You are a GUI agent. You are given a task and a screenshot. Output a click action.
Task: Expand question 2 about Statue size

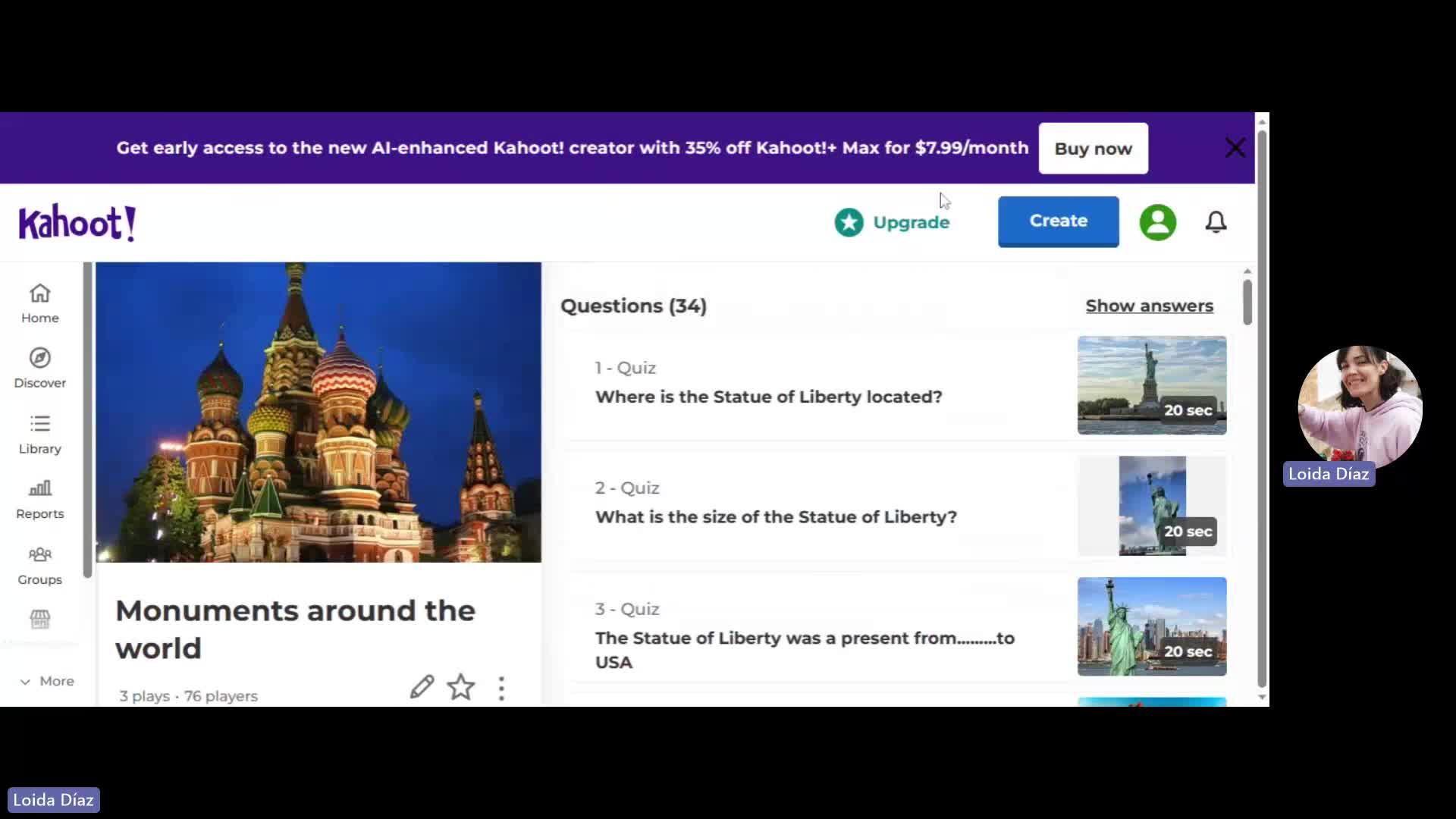click(775, 516)
